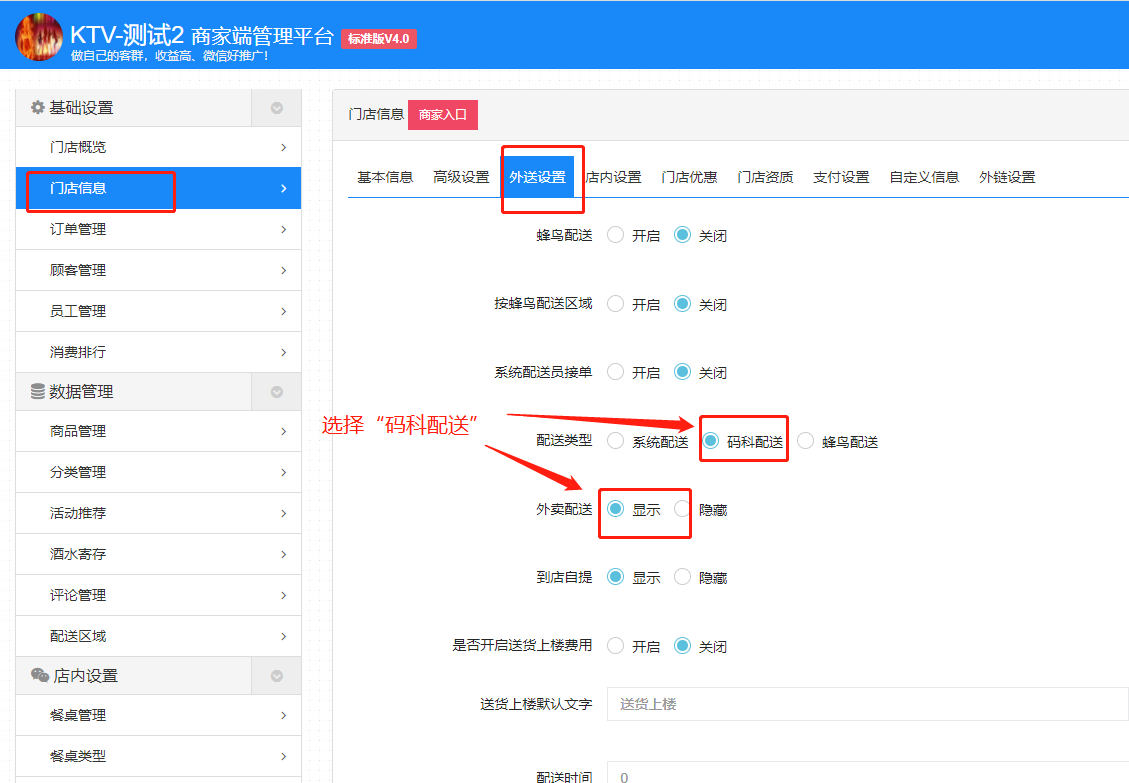Click the KTV-测试2 logo avatar
This screenshot has width=1129, height=783.
tap(38, 40)
